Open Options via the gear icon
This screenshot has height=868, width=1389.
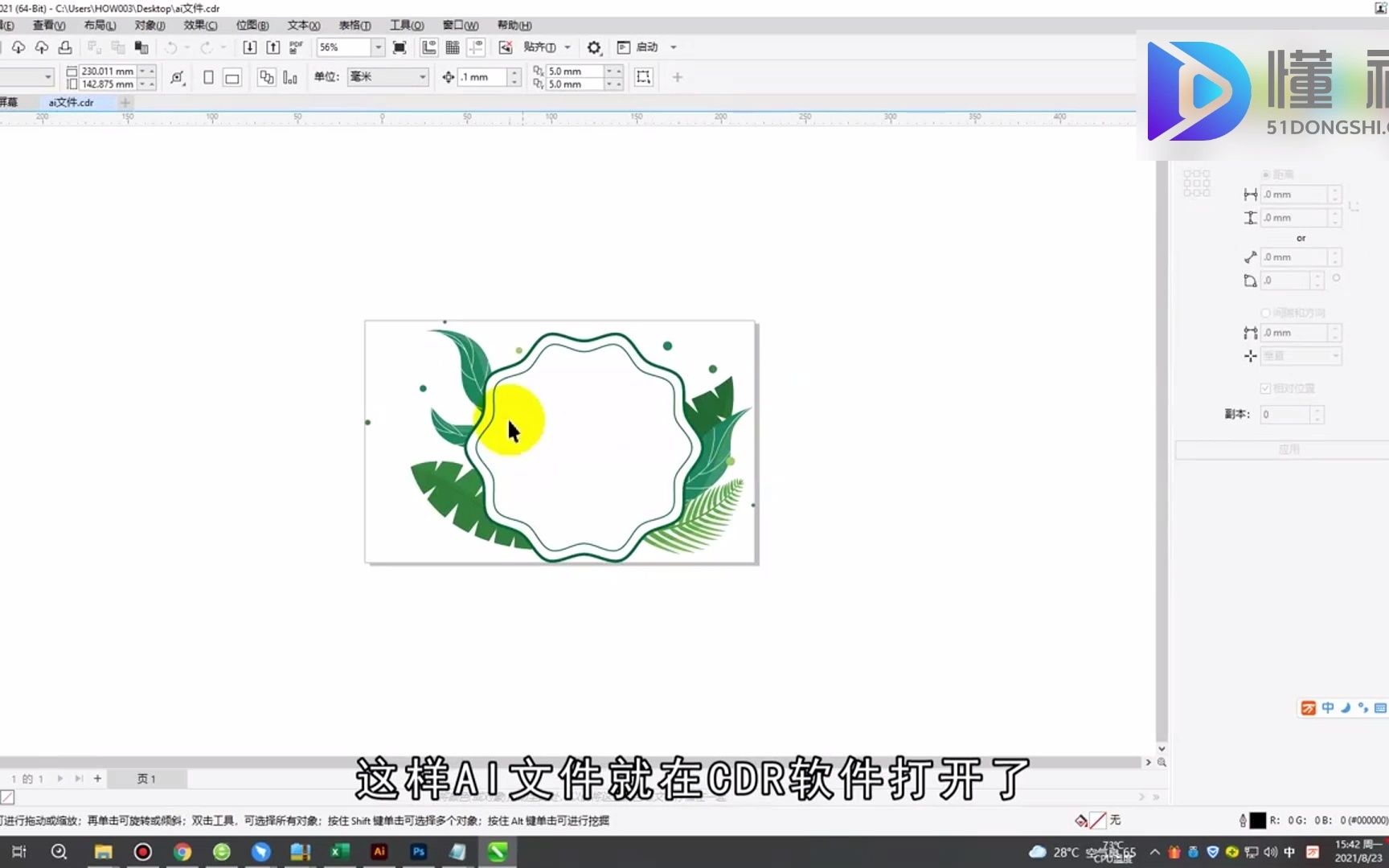click(594, 47)
